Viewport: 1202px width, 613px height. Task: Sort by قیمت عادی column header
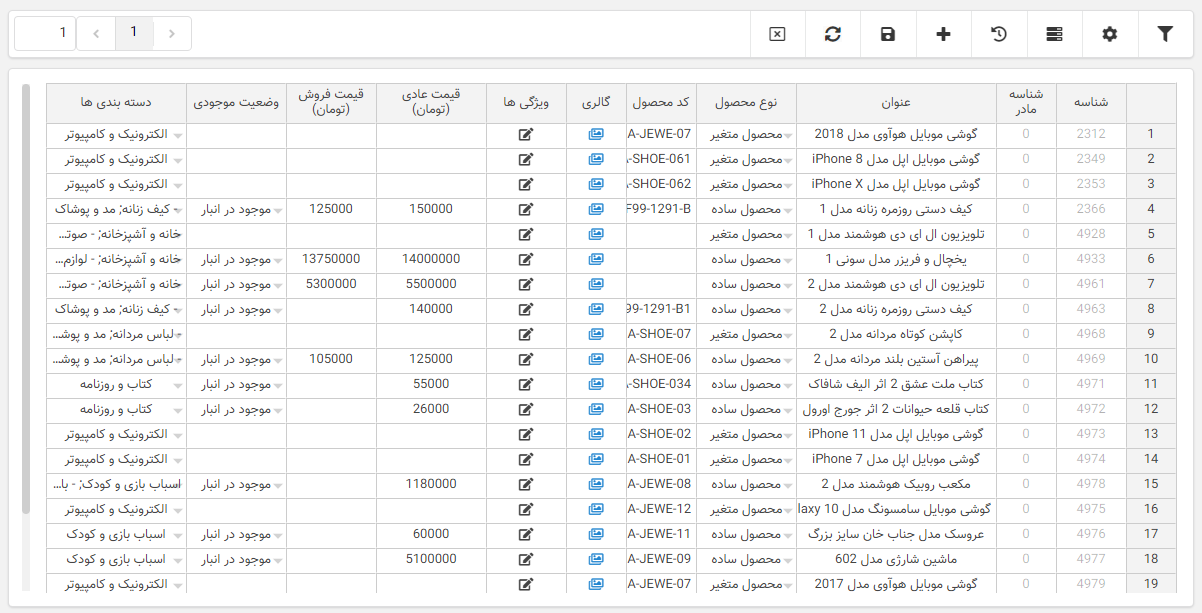click(431, 102)
